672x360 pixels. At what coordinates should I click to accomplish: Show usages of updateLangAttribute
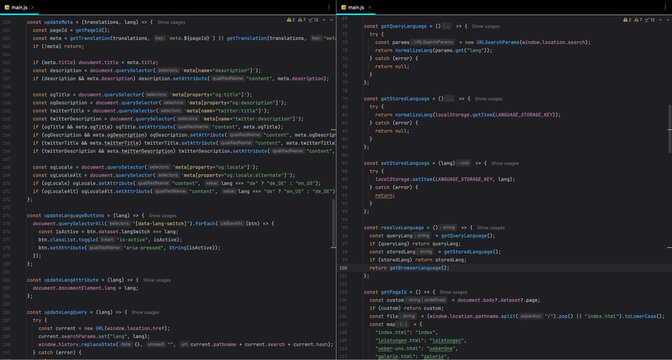pos(157,280)
